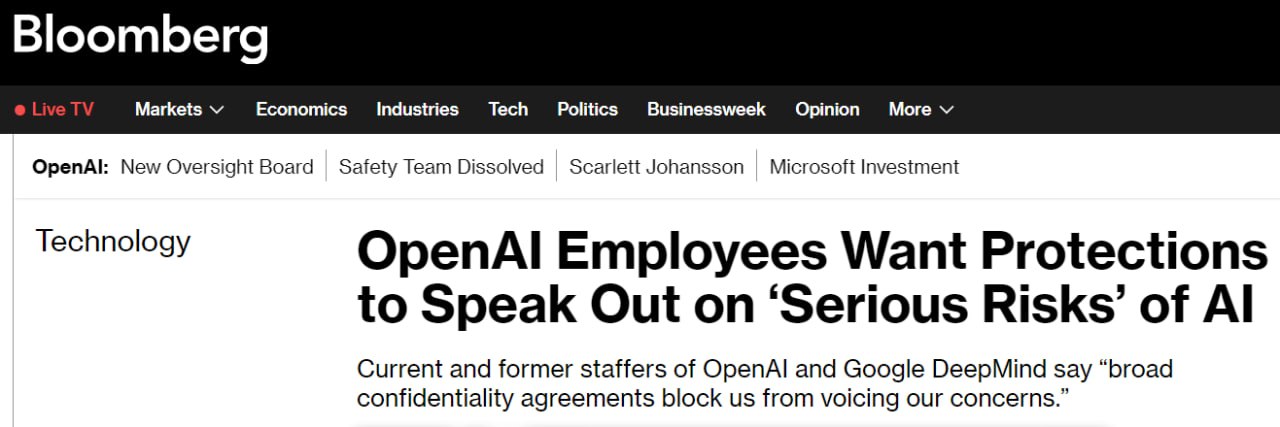The image size is (1280, 427).
Task: Open the Industries menu item
Action: 417,110
